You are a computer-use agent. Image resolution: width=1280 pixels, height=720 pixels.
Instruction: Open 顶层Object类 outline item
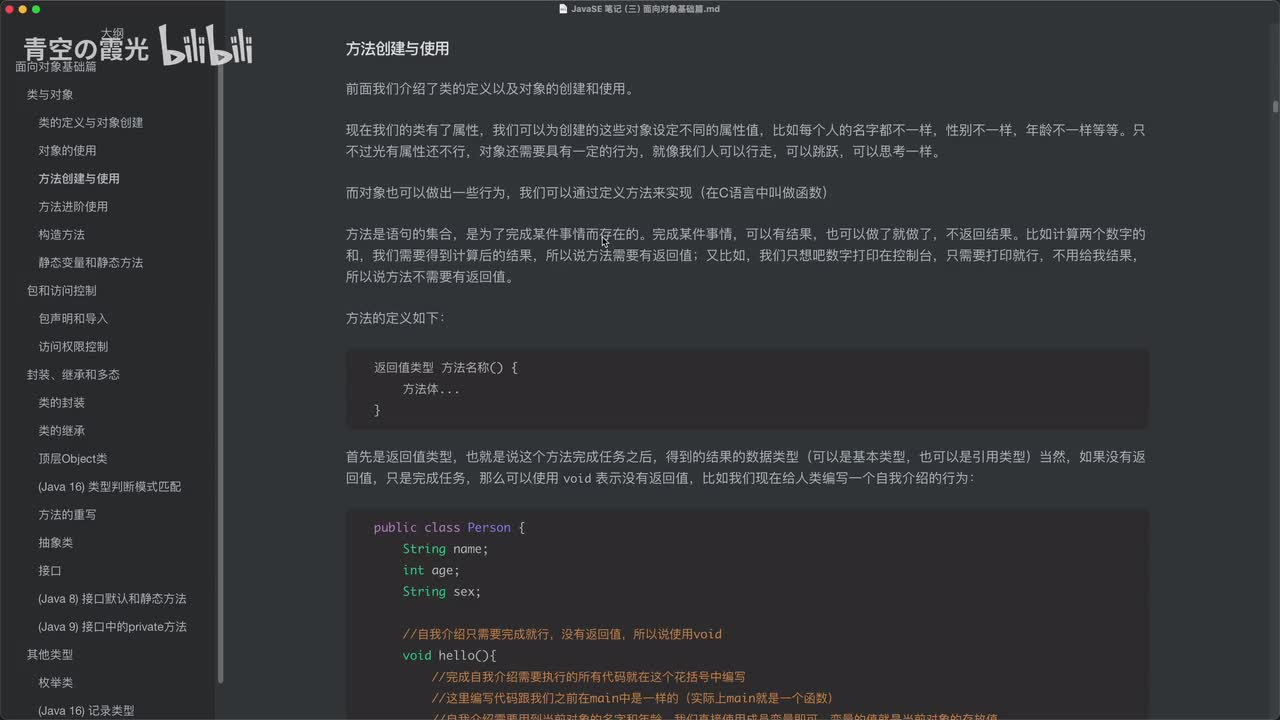73,459
